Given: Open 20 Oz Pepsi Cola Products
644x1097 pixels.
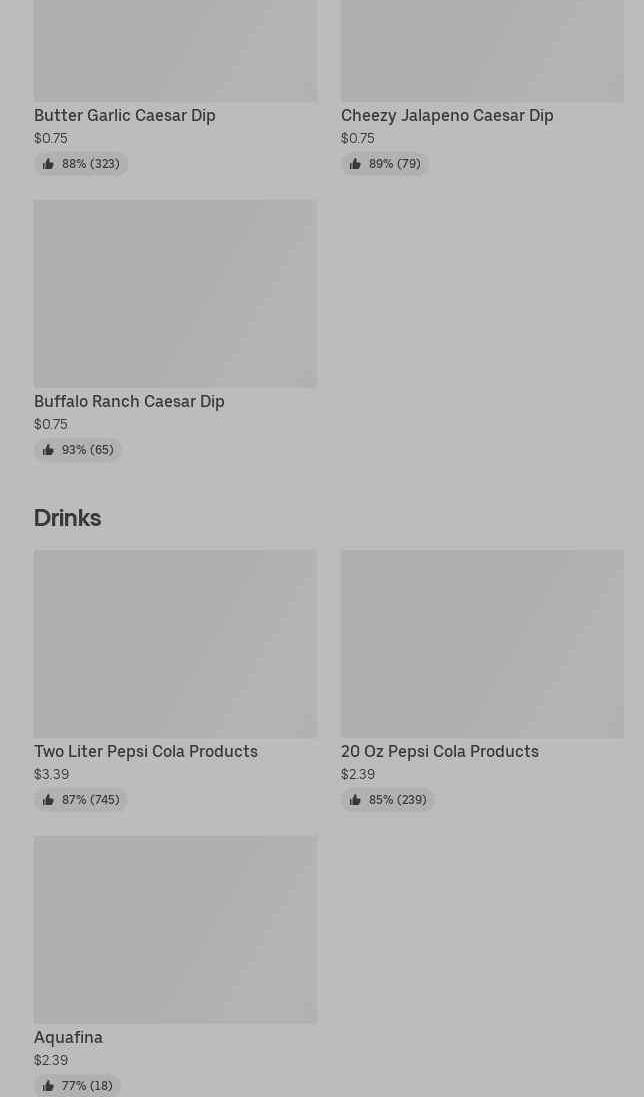Looking at the screenshot, I should point(439,751).
